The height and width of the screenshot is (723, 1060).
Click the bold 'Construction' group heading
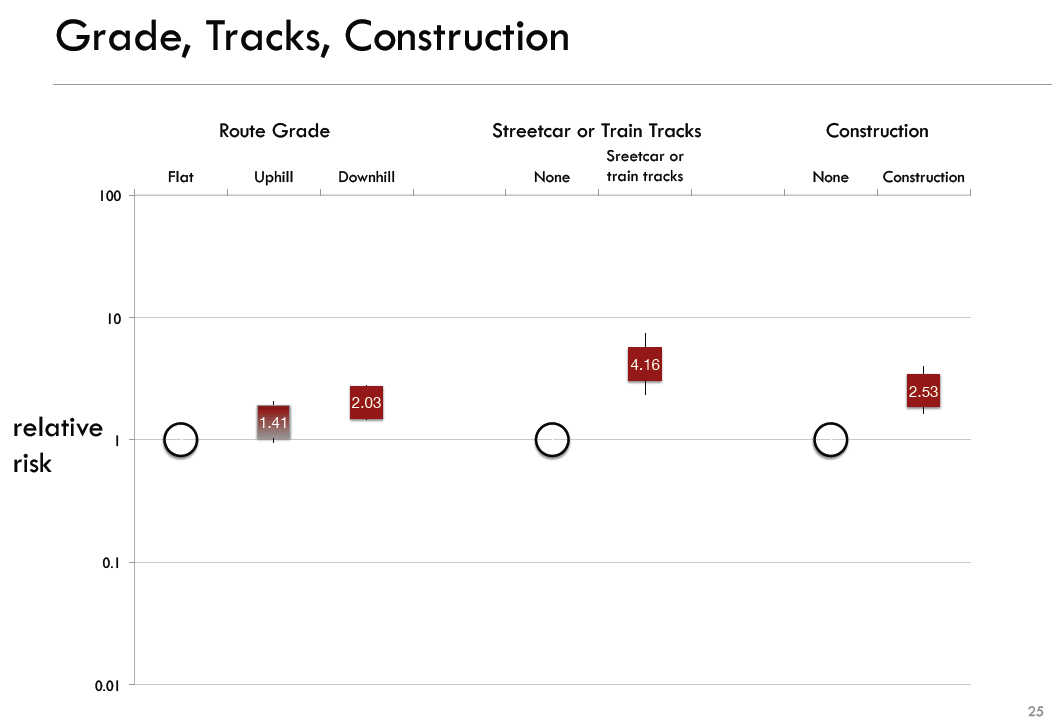[x=877, y=130]
